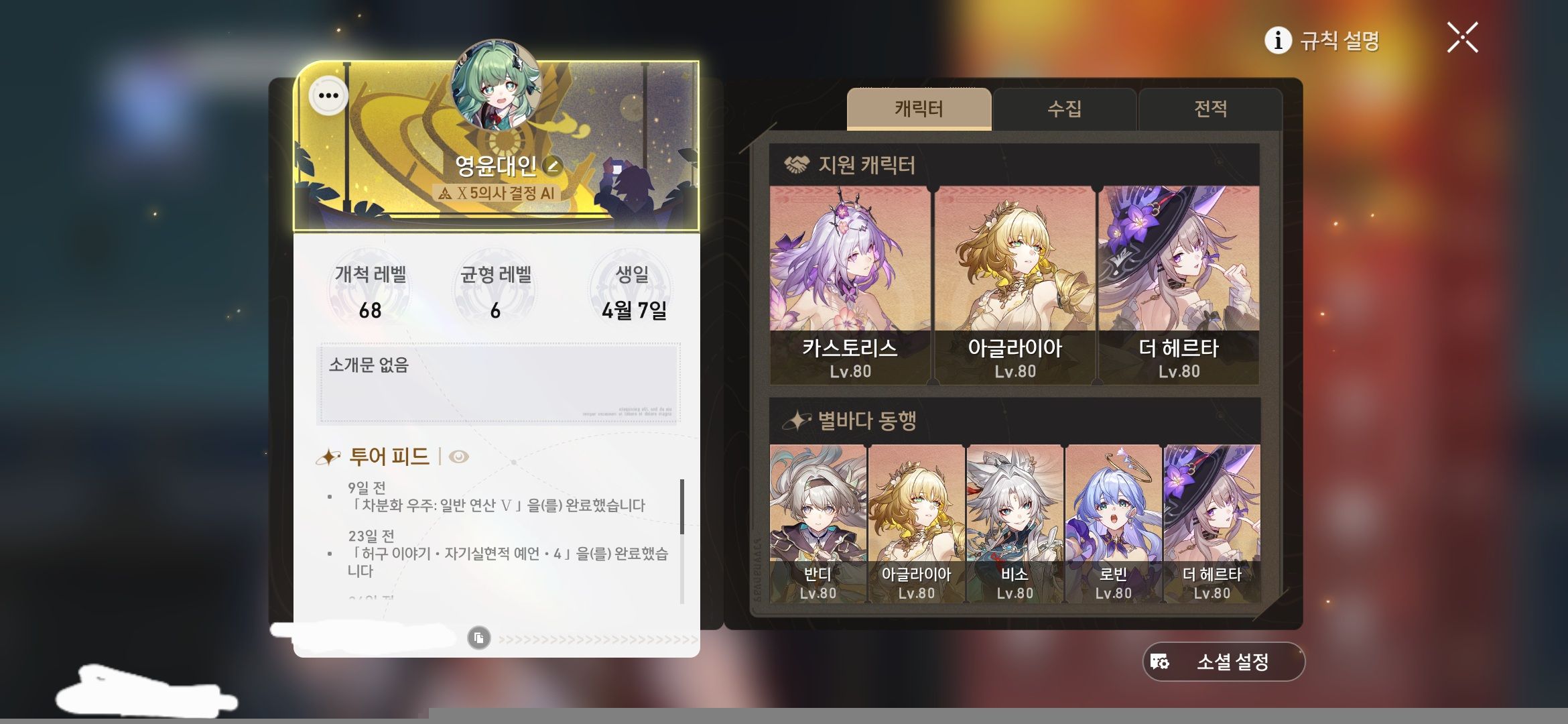Open the 소셜 설정 button
Screen dimensions: 1568x724
click(1224, 662)
